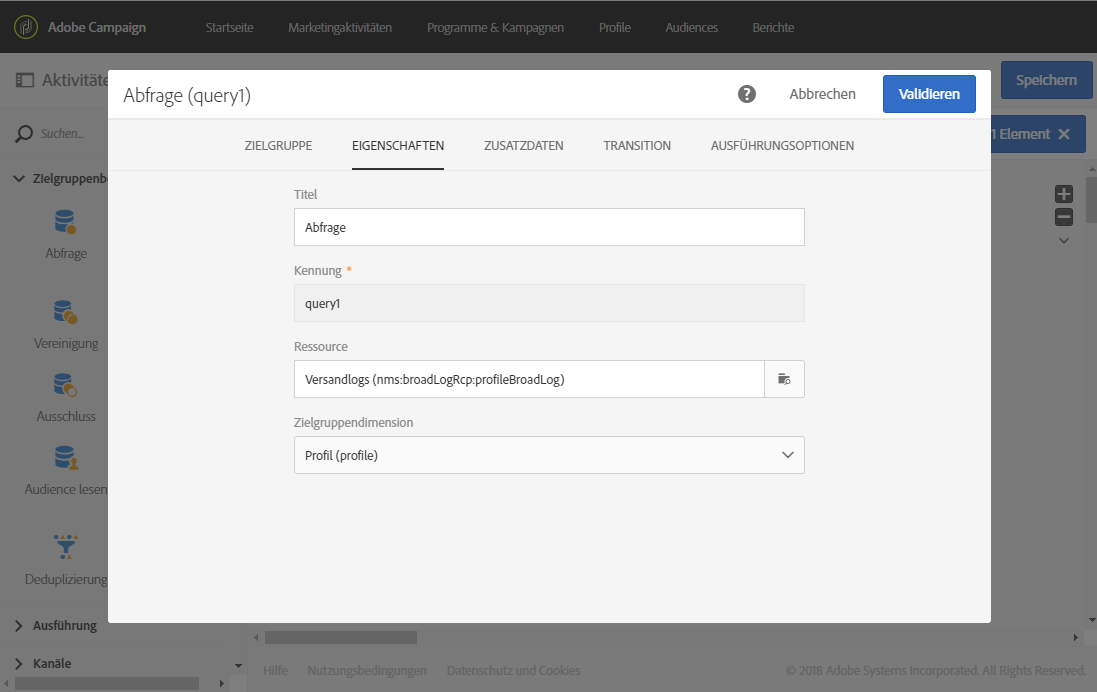Open the Ausführungsoptionen tab

[782, 146]
